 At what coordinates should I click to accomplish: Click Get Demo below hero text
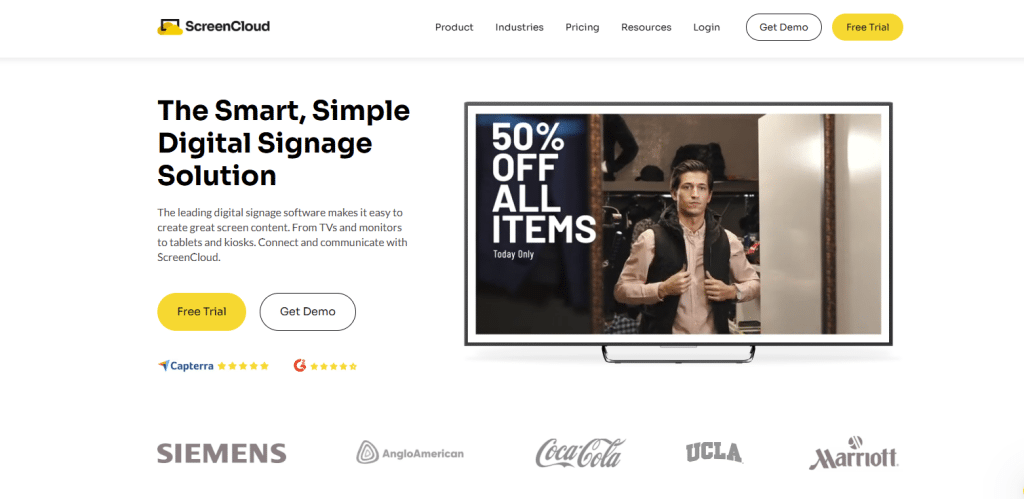(308, 312)
